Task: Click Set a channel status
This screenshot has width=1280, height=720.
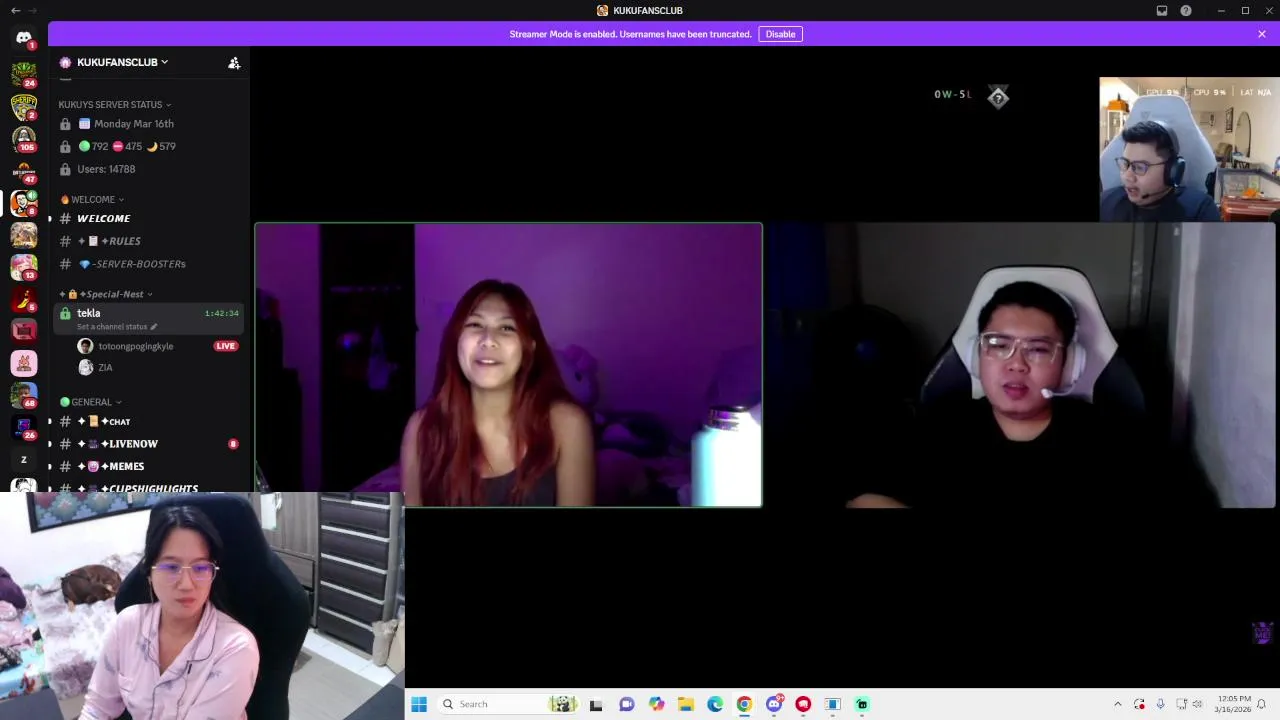Action: point(112,327)
